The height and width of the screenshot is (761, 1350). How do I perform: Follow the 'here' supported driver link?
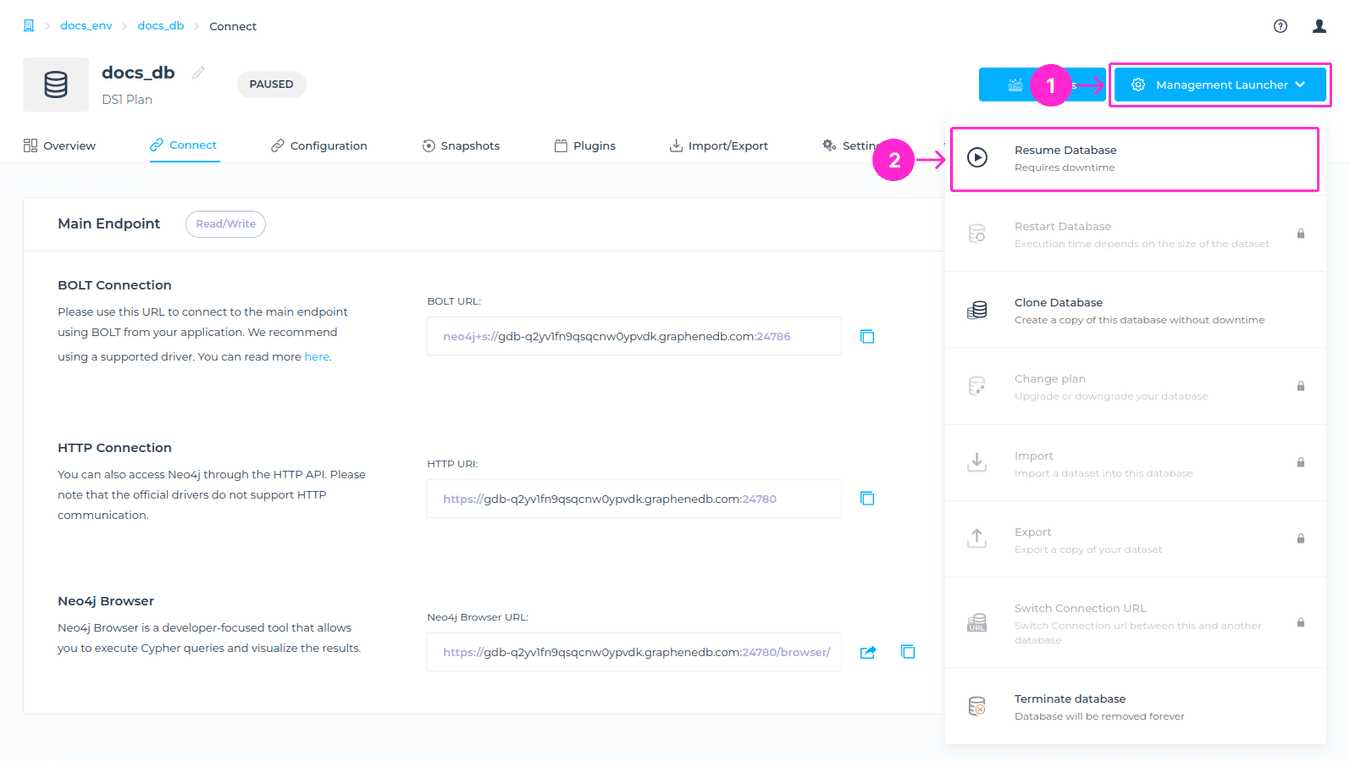pos(316,357)
